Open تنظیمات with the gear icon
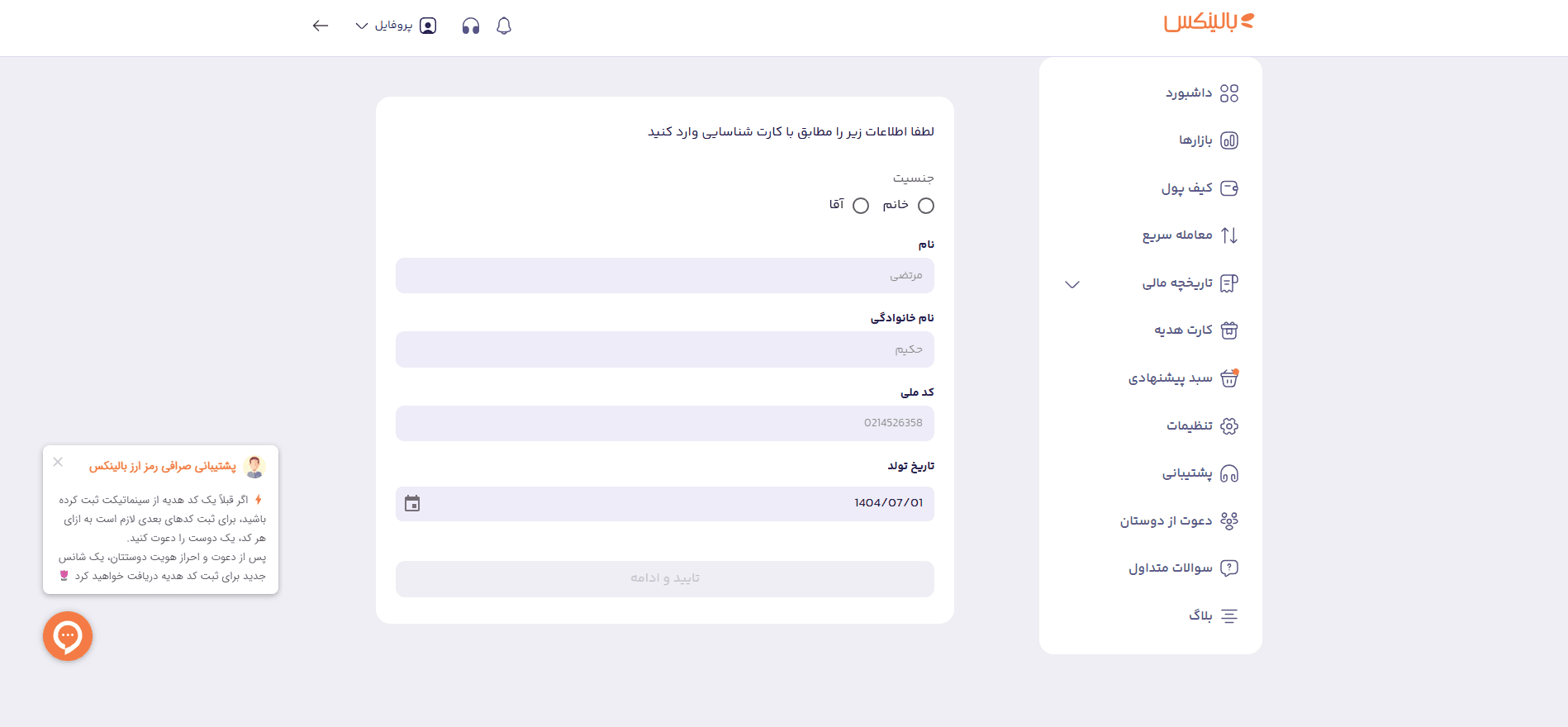The width and height of the screenshot is (1568, 727). point(1230,425)
